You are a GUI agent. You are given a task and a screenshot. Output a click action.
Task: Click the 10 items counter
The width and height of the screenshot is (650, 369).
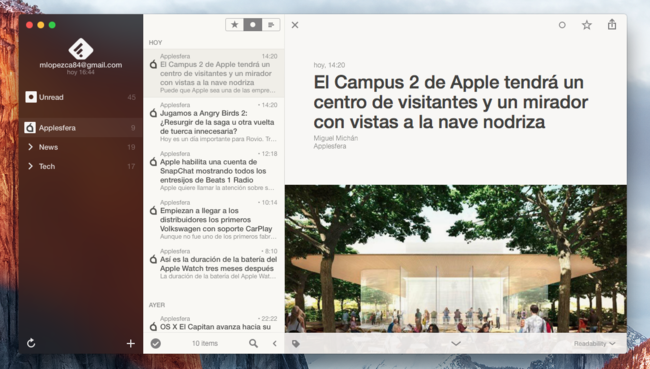tap(205, 343)
